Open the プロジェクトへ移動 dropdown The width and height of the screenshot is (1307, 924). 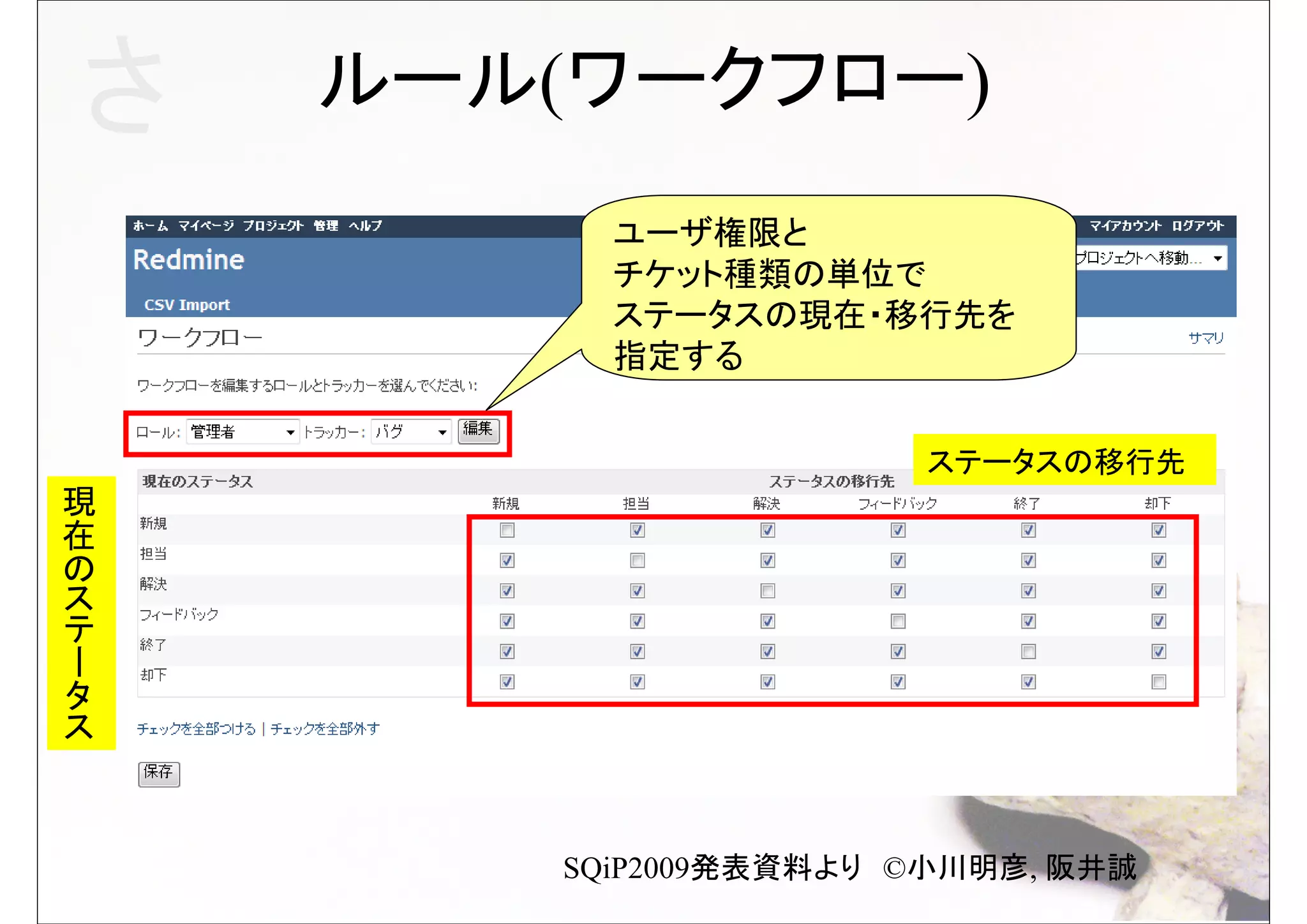[x=1151, y=258]
